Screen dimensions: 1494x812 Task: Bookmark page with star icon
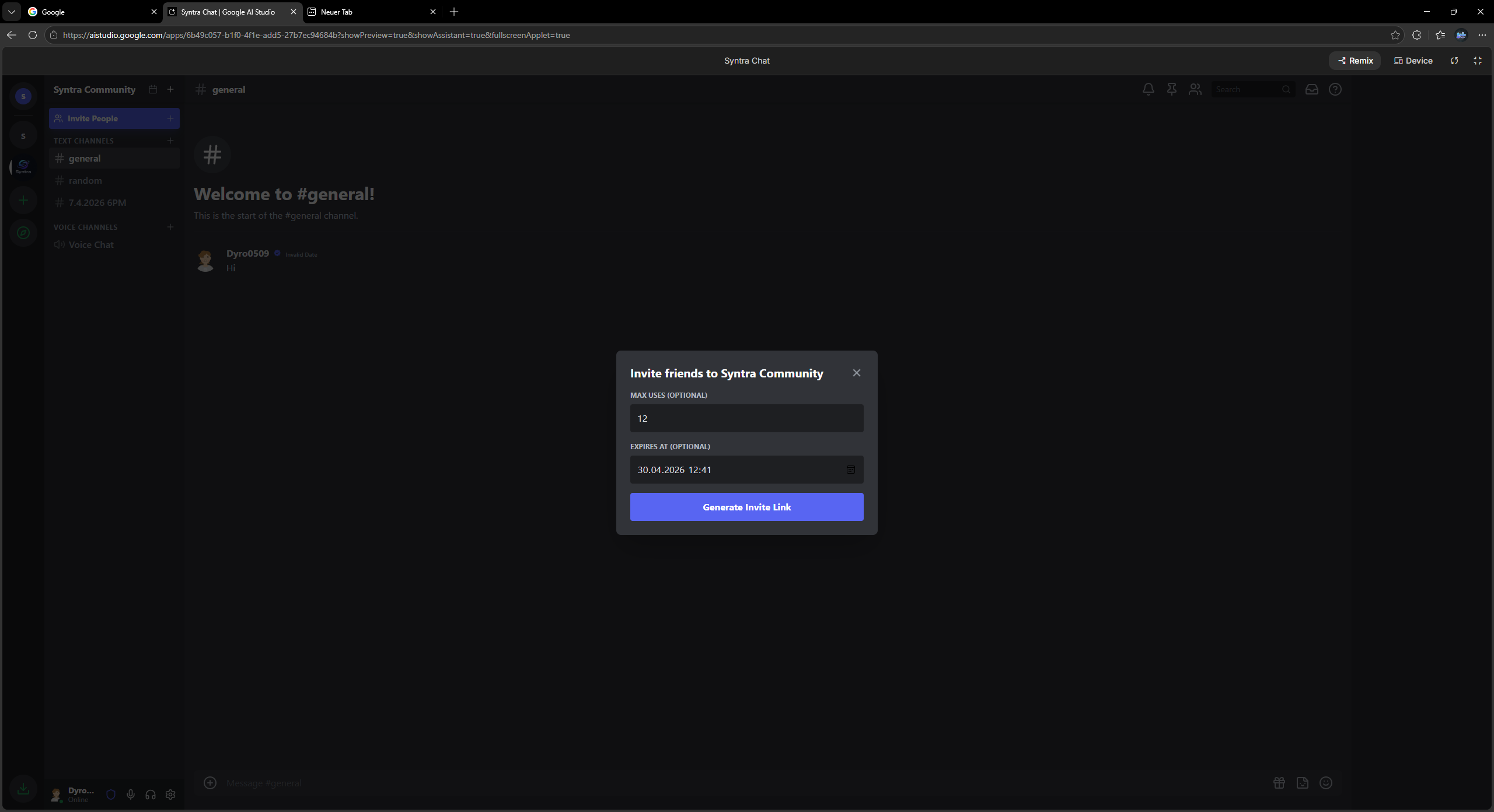(1395, 35)
